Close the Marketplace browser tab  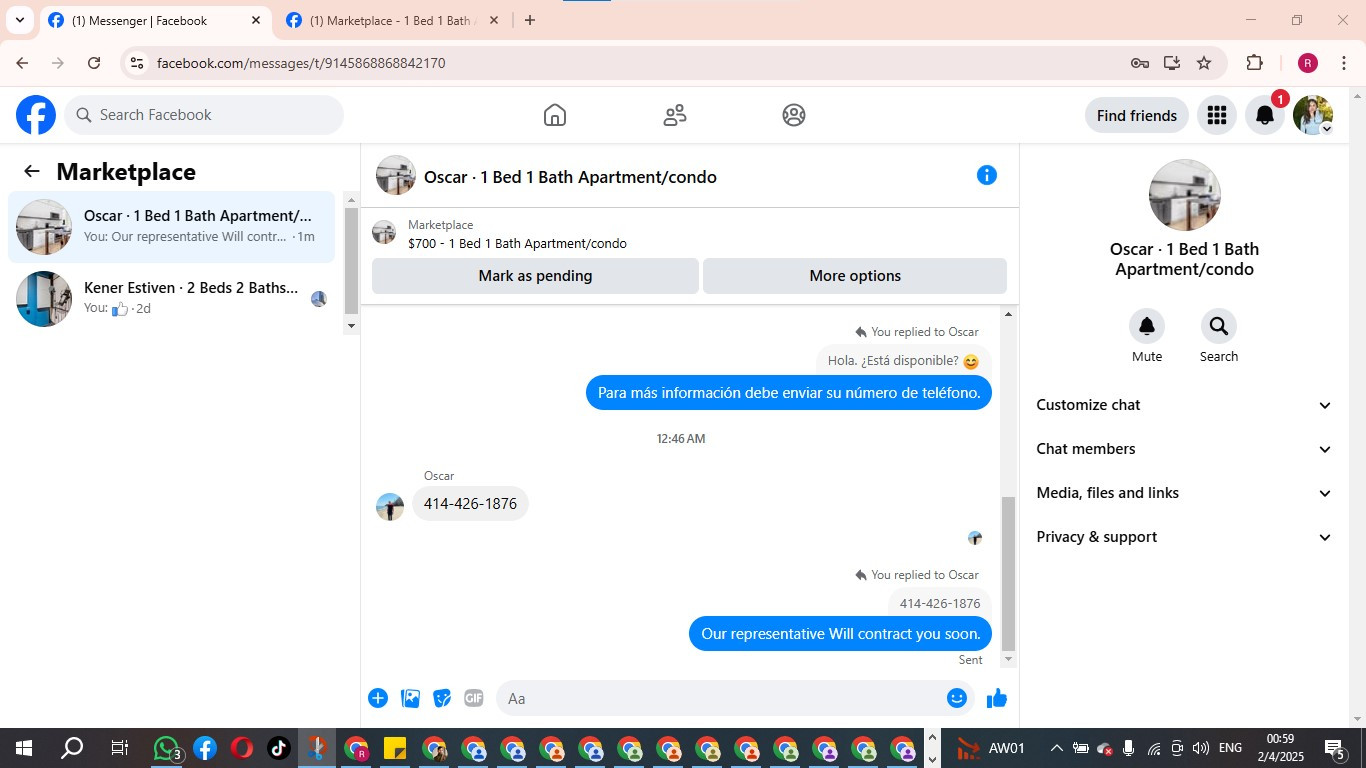click(493, 20)
